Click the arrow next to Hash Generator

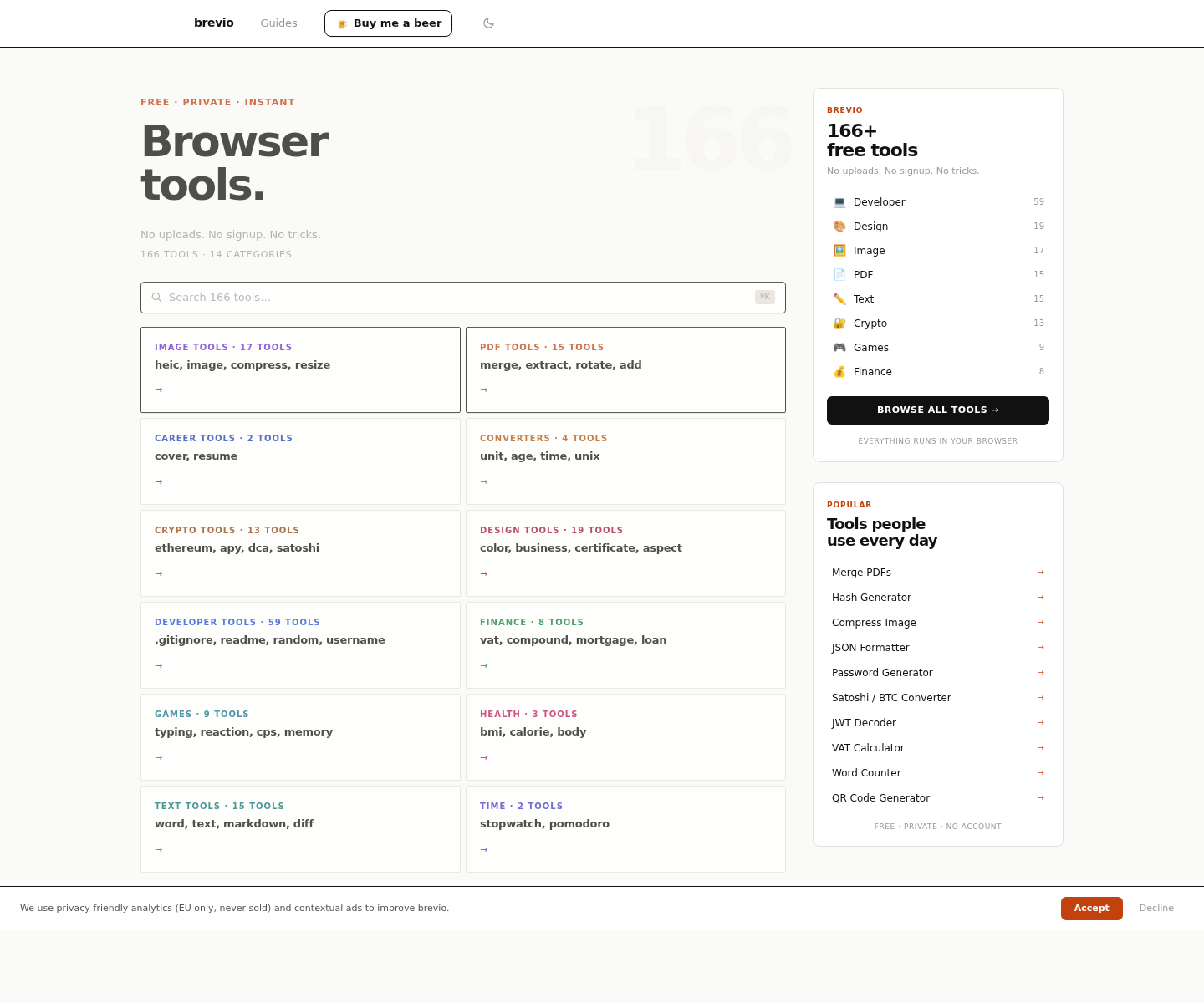[1041, 598]
